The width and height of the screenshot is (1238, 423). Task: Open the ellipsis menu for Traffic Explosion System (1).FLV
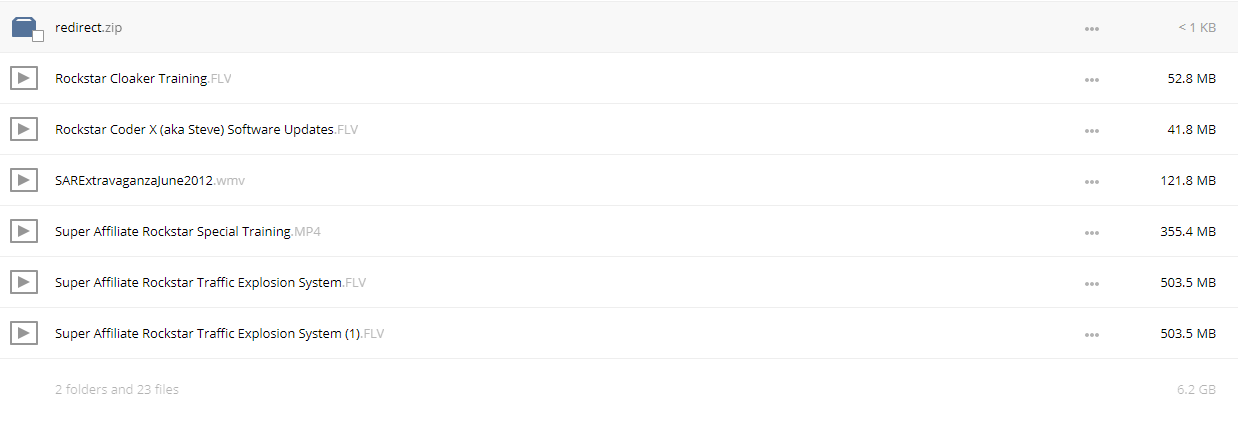[x=1092, y=334]
